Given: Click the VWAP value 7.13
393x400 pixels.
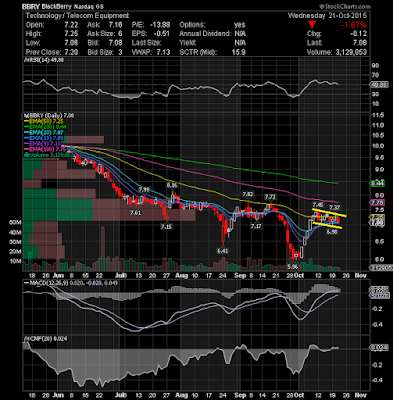Looking at the screenshot, I should click(x=163, y=52).
